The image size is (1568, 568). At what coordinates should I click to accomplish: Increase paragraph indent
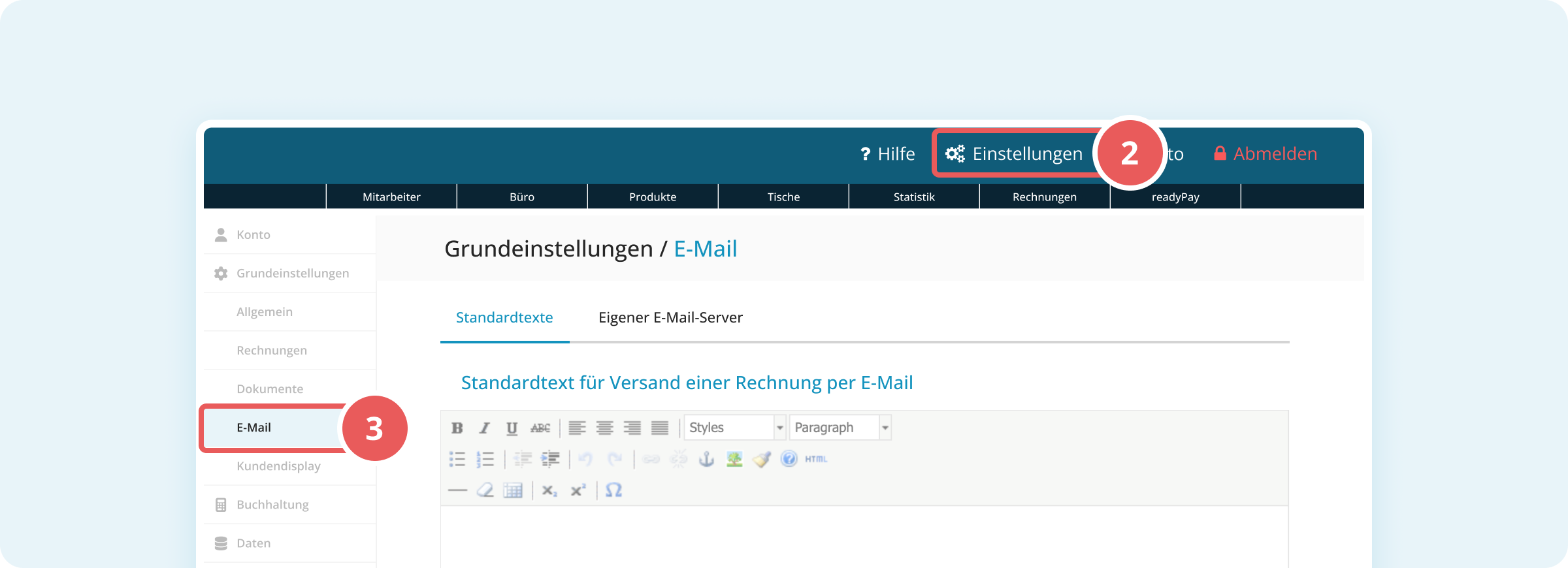550,460
